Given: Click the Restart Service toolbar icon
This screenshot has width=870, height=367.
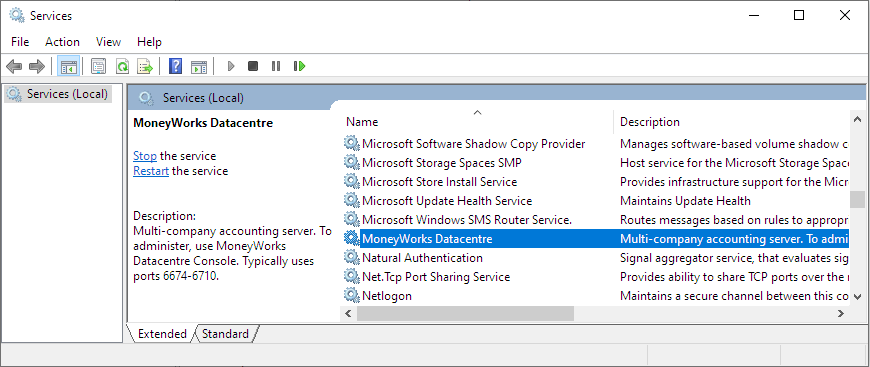Looking at the screenshot, I should click(x=300, y=66).
